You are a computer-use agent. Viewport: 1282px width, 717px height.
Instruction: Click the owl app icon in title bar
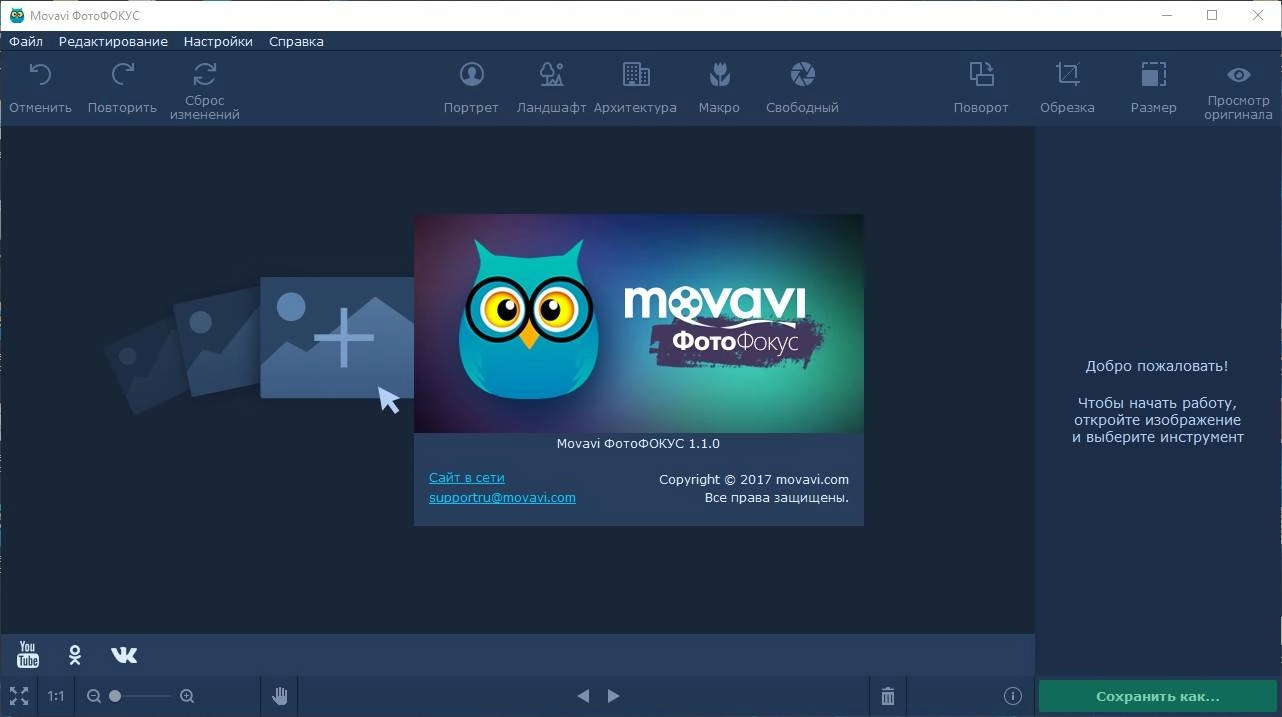point(16,15)
